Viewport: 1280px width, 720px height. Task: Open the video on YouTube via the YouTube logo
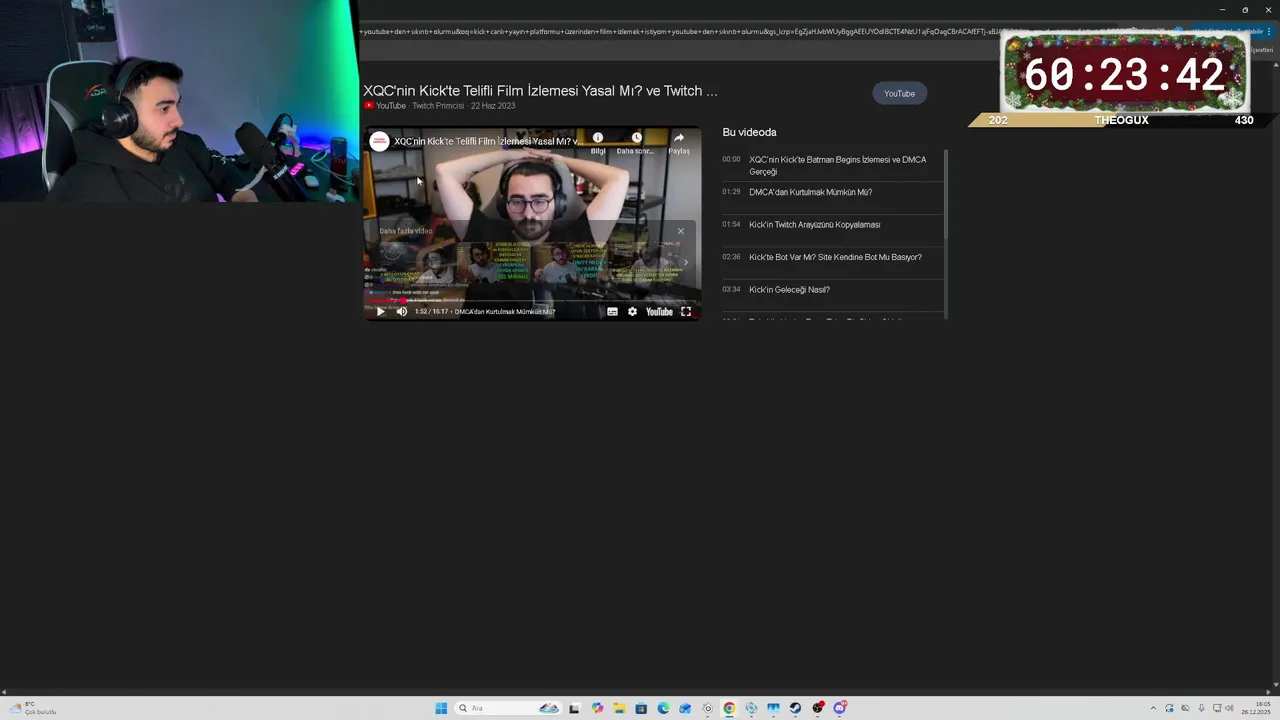click(x=659, y=312)
